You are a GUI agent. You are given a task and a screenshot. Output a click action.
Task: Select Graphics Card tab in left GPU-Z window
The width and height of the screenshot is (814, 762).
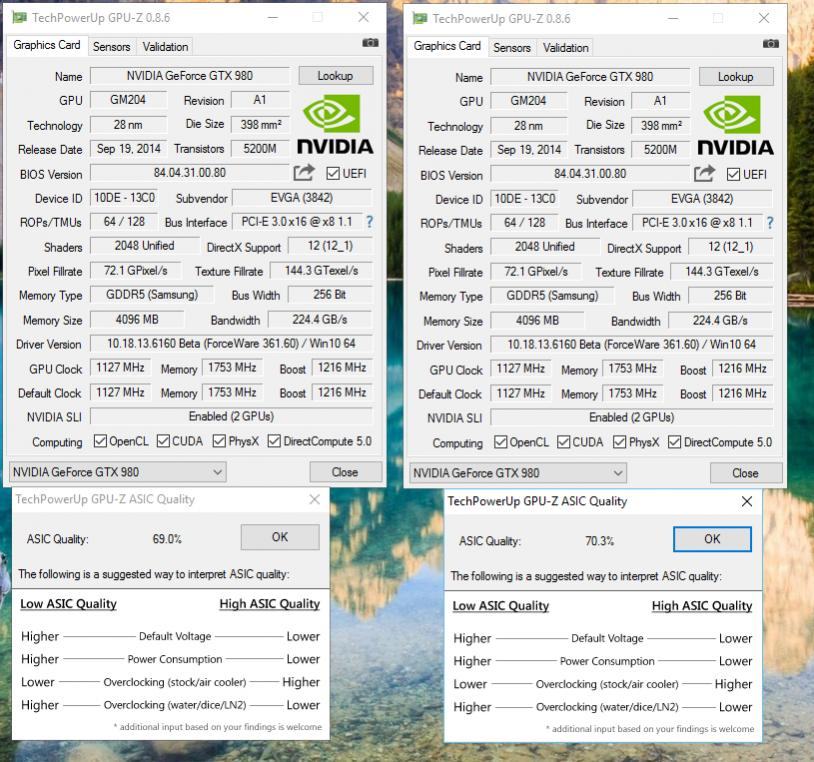(x=47, y=45)
